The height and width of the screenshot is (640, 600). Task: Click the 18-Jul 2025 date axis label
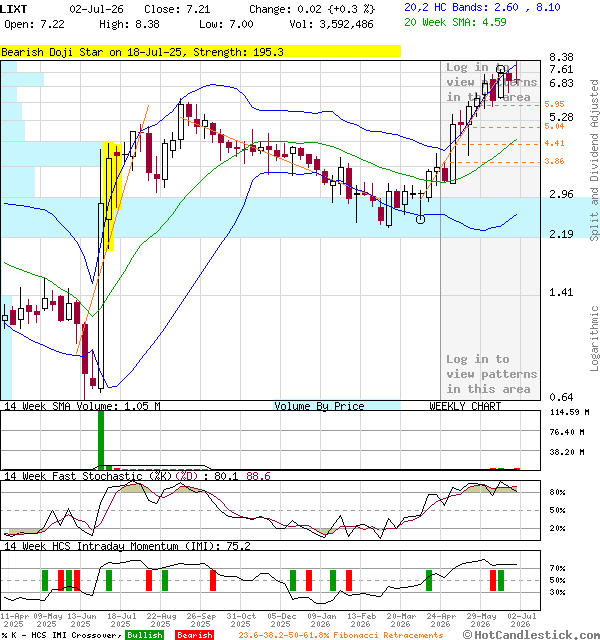tap(121, 620)
